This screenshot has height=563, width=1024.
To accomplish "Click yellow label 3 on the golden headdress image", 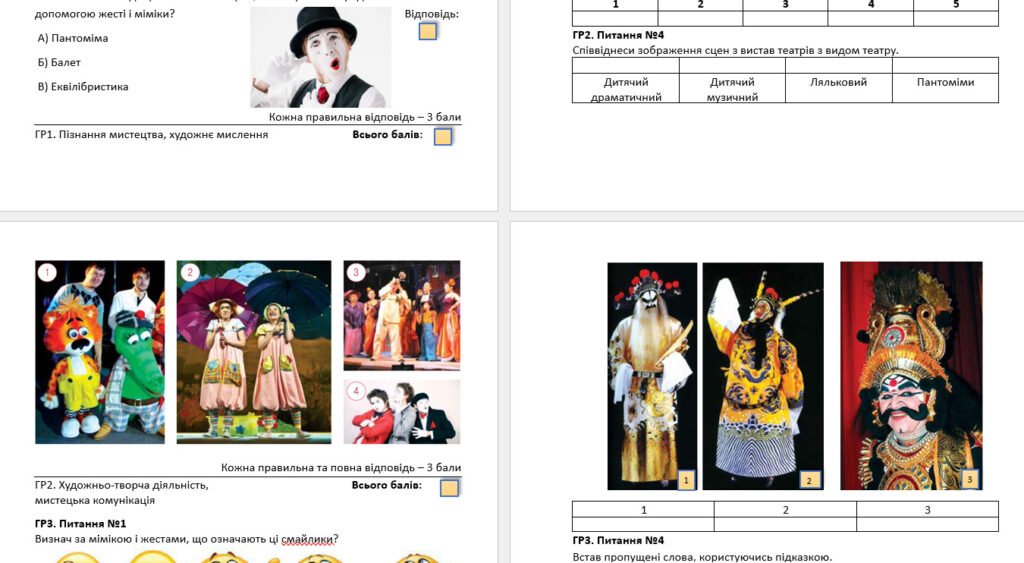I will (x=969, y=480).
